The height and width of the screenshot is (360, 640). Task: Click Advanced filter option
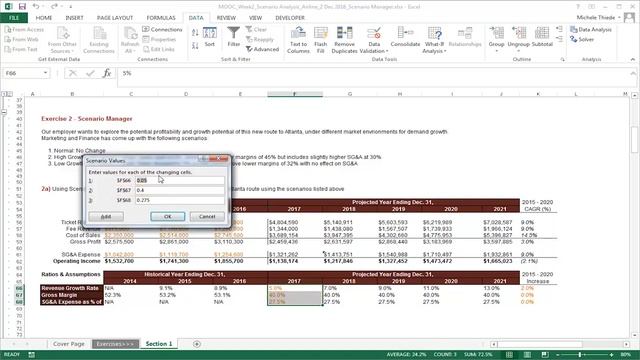[262, 49]
